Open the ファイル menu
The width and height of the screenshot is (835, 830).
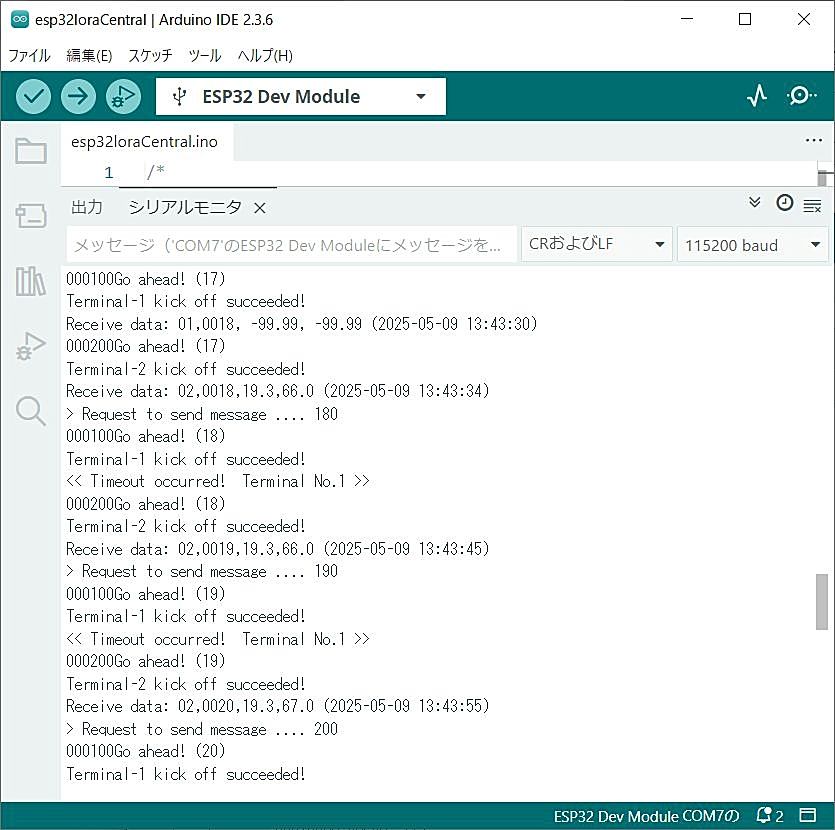(29, 55)
